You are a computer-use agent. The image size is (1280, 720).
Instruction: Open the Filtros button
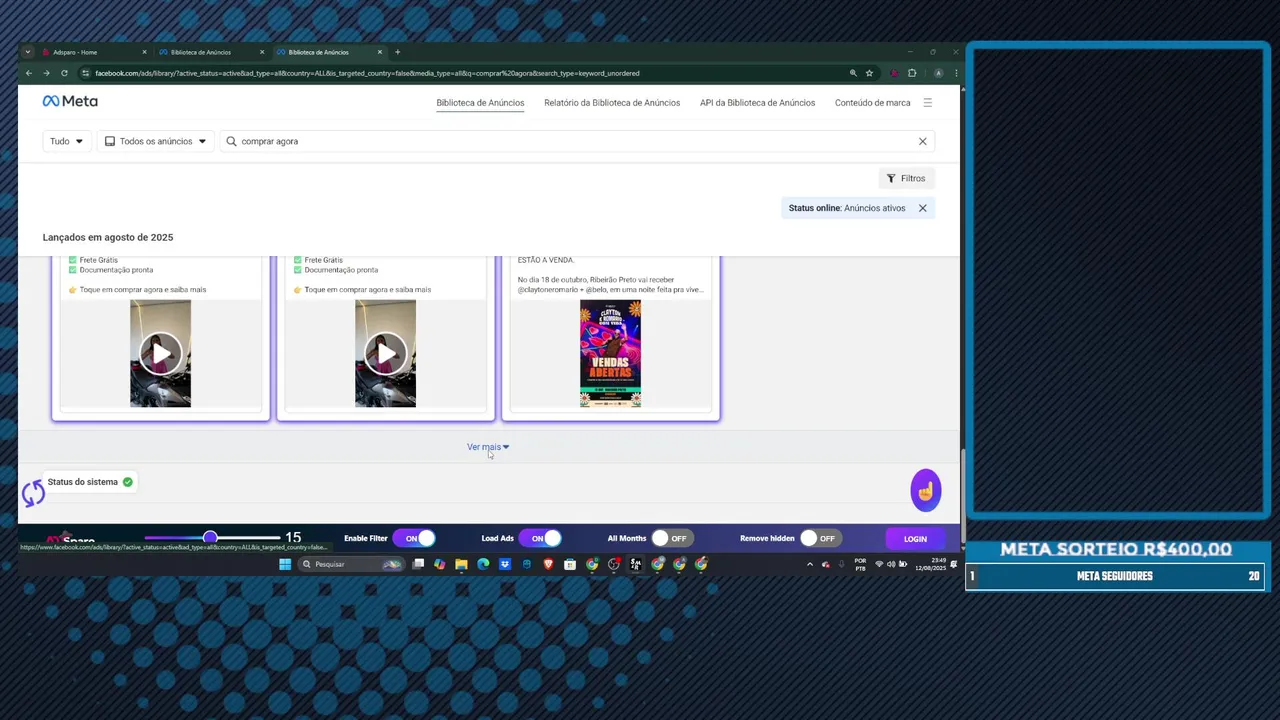tap(906, 178)
